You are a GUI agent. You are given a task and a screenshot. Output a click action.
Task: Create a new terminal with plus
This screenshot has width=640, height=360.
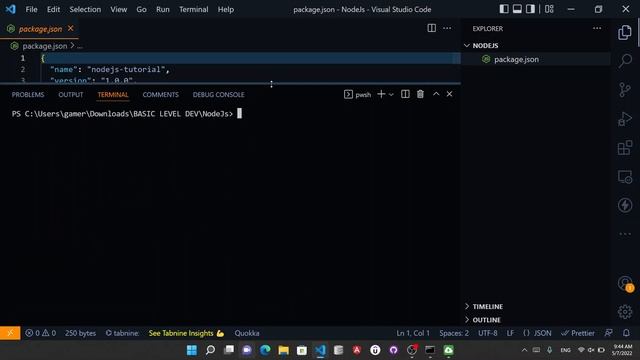[x=381, y=94]
